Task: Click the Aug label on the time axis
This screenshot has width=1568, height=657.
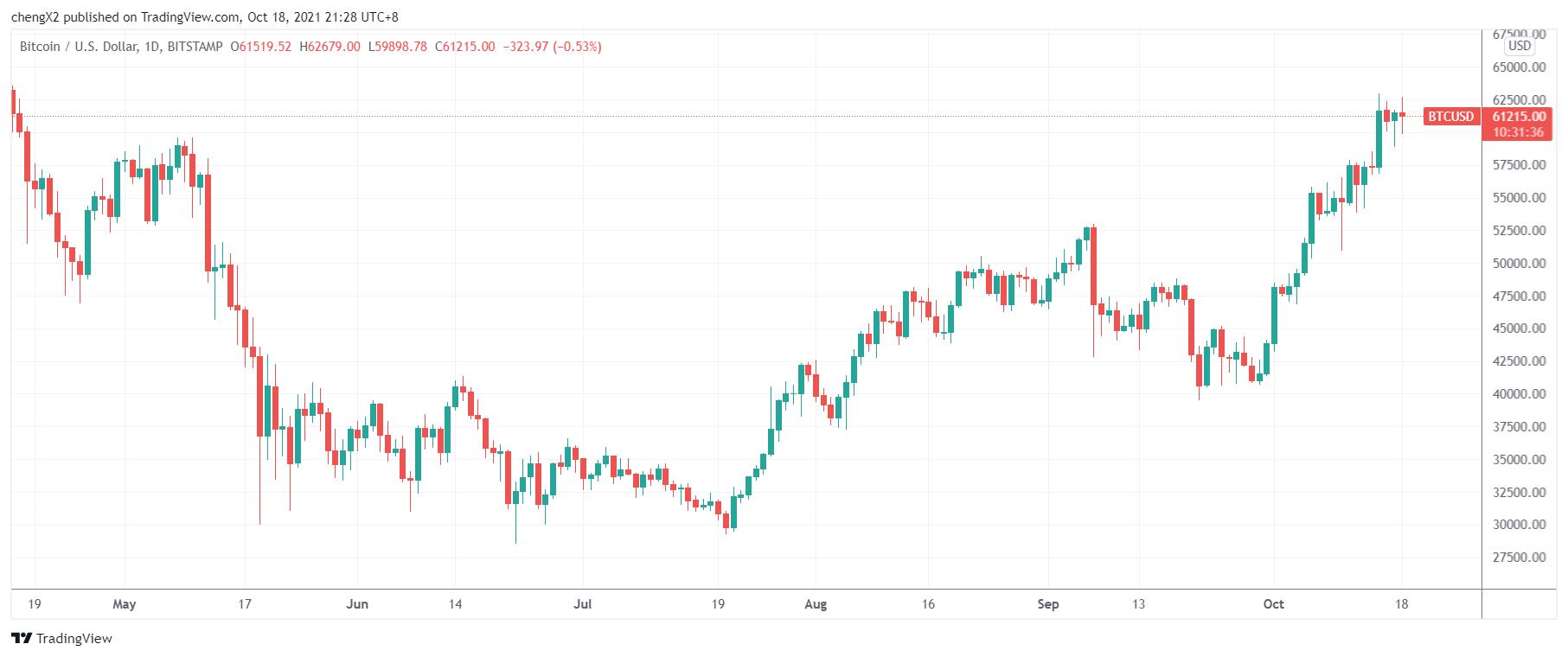Action: [x=816, y=604]
